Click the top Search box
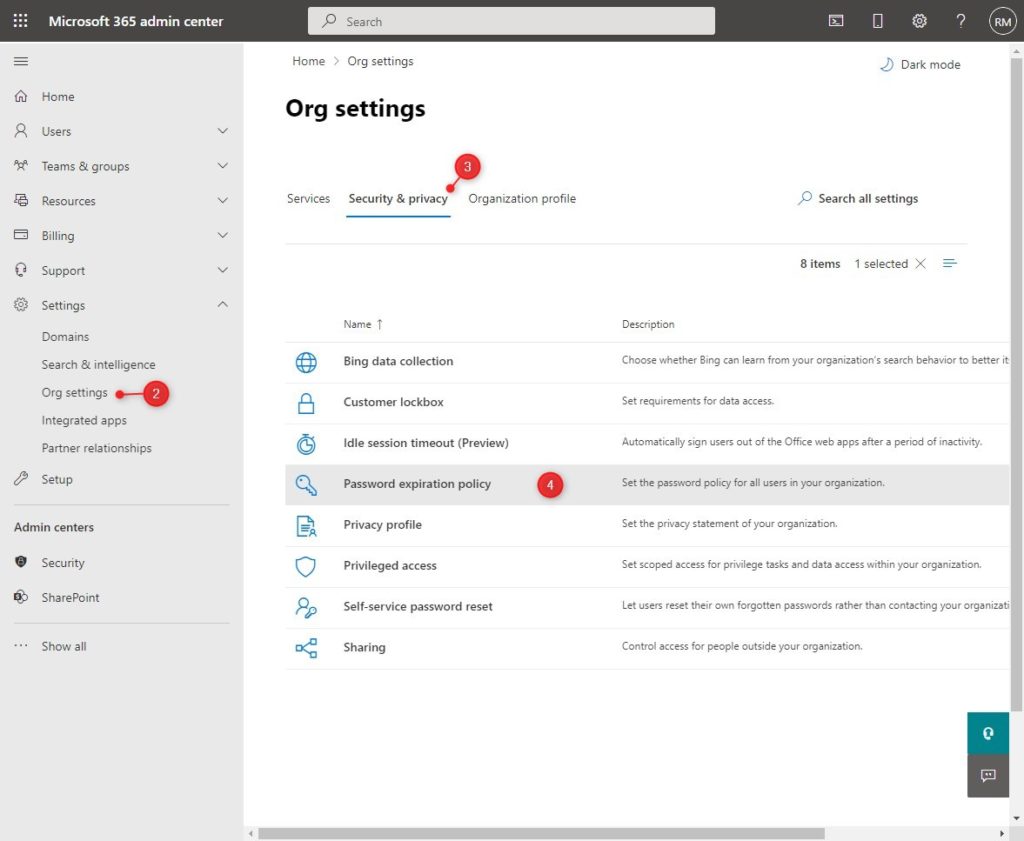The height and width of the screenshot is (841, 1024). click(511, 21)
